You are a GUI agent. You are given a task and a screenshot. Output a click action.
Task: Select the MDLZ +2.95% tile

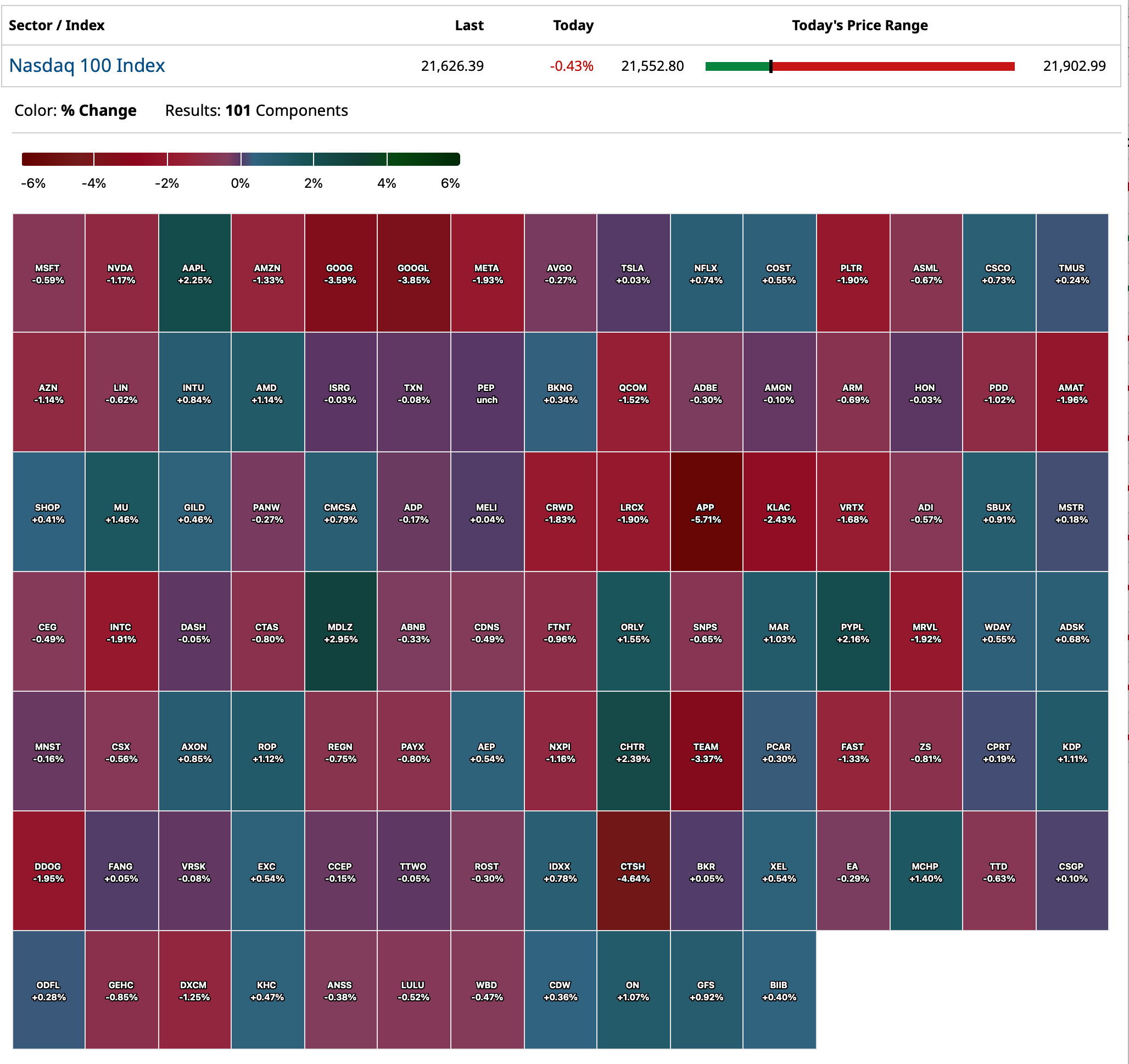coord(340,632)
